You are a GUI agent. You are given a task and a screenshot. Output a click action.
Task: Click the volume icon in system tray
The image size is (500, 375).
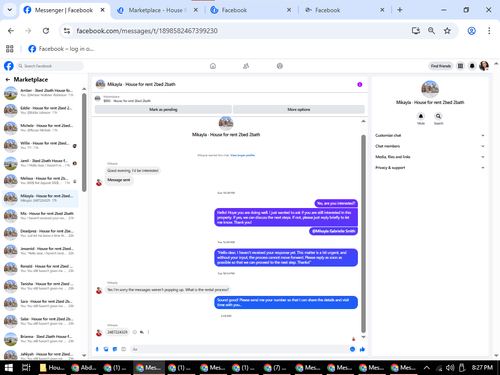(x=450, y=368)
